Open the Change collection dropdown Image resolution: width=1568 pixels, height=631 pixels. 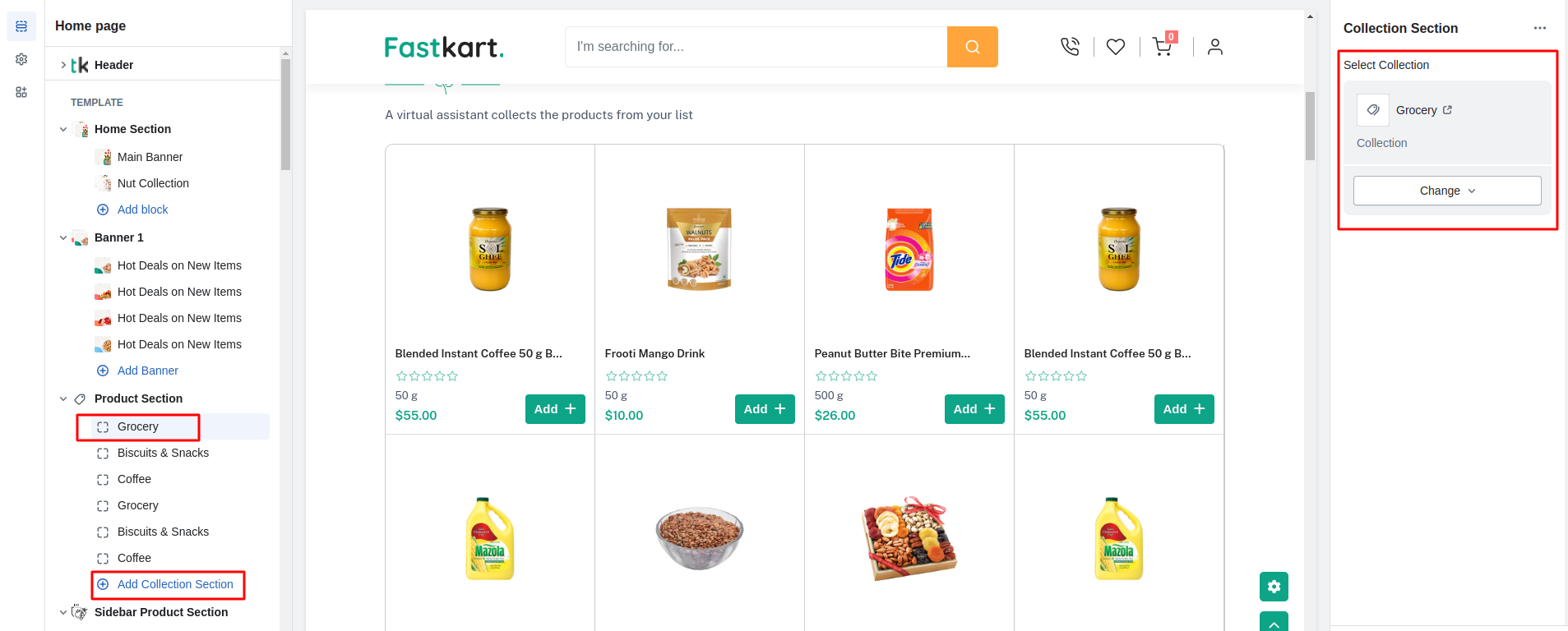pyautogui.click(x=1447, y=191)
